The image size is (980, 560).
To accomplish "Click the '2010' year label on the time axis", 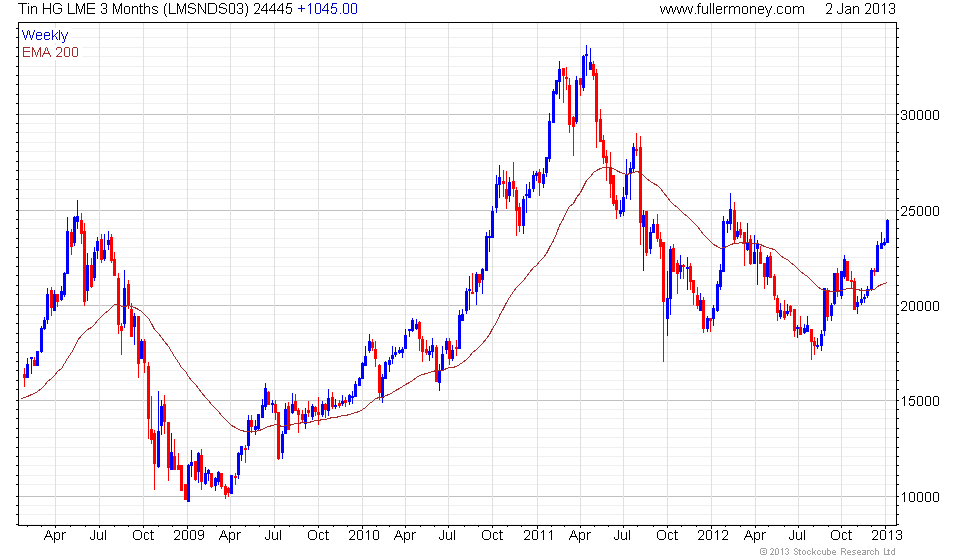I will [364, 536].
